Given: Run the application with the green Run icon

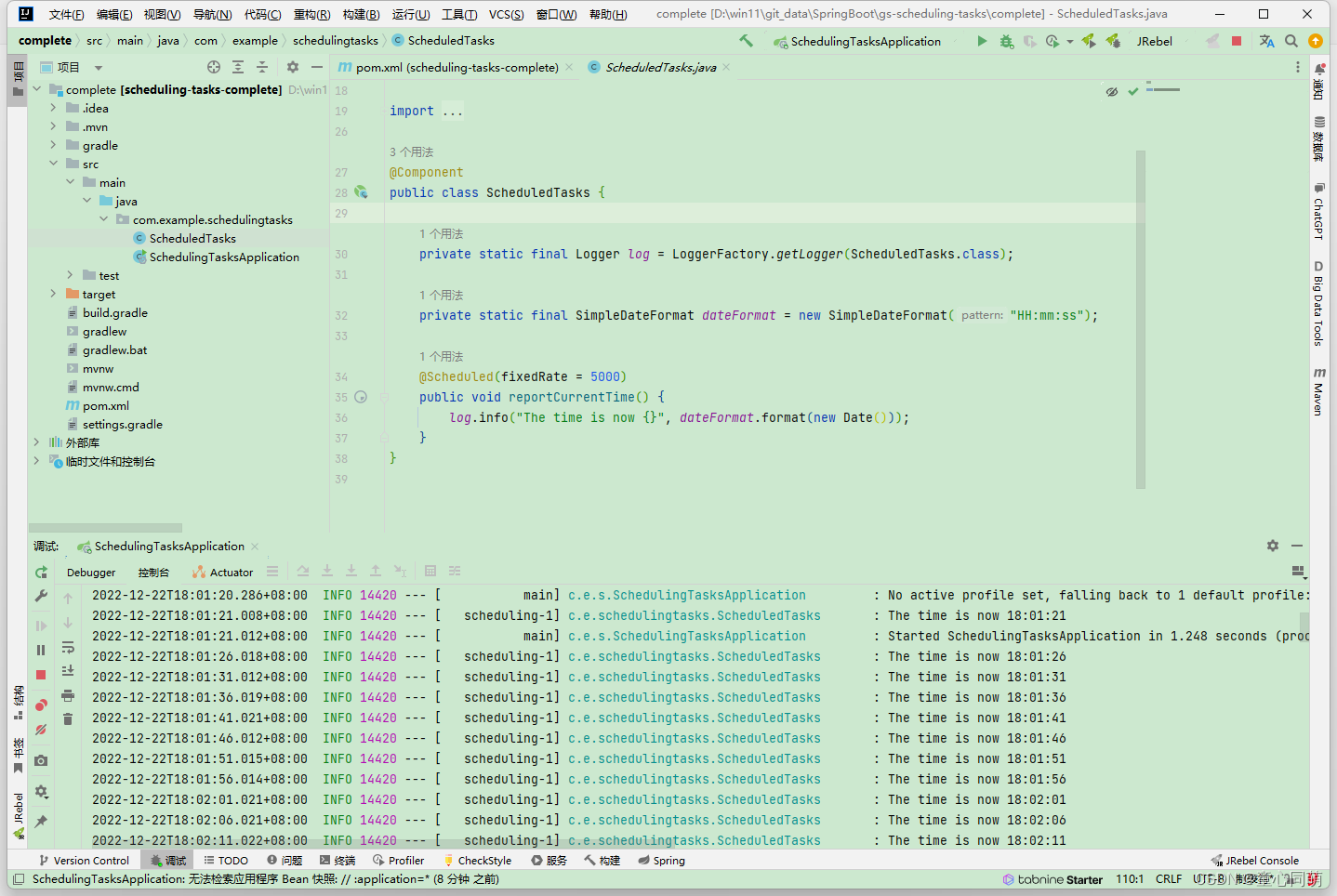Looking at the screenshot, I should [x=982, y=41].
